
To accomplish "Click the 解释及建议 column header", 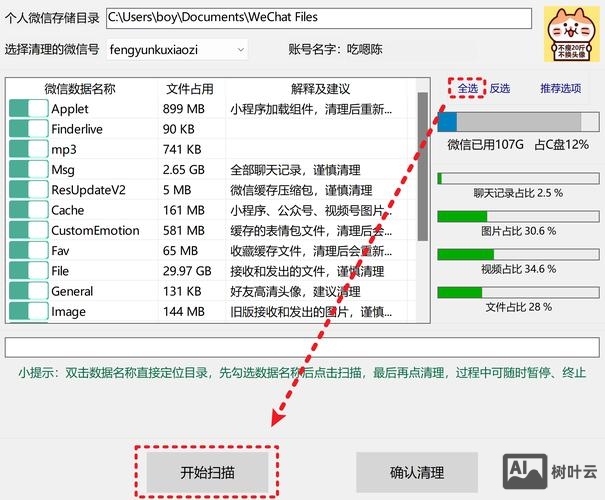I will click(x=320, y=89).
